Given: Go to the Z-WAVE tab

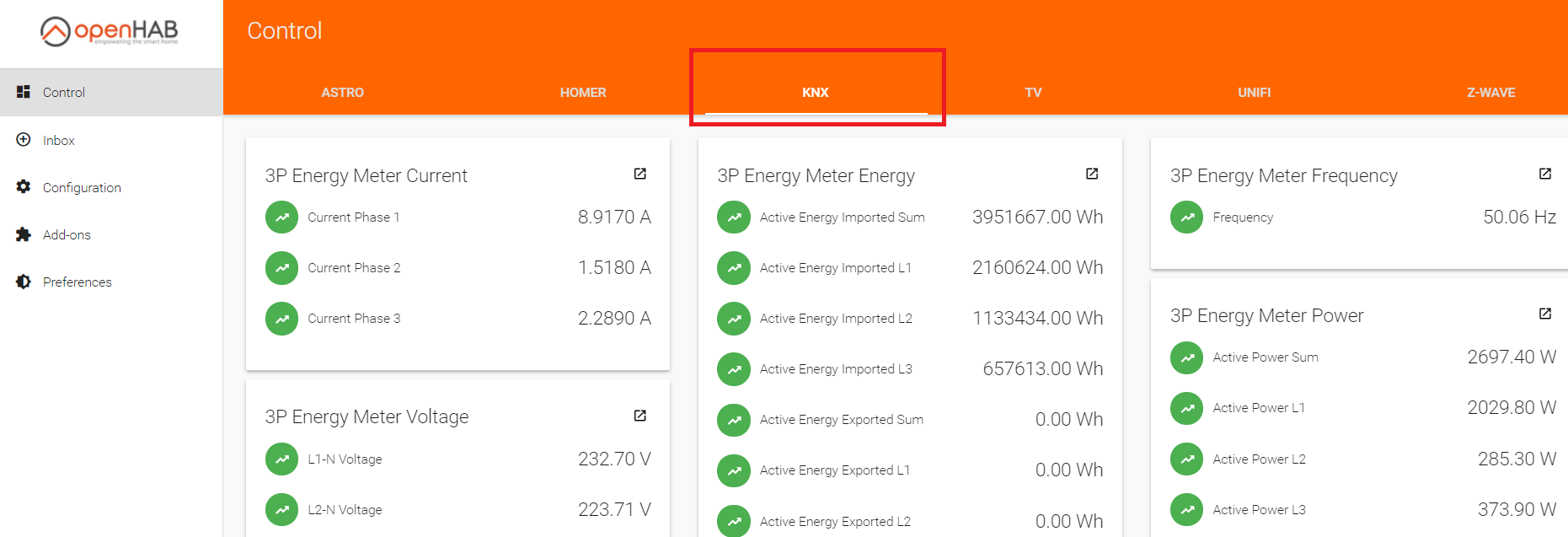Looking at the screenshot, I should [1490, 93].
